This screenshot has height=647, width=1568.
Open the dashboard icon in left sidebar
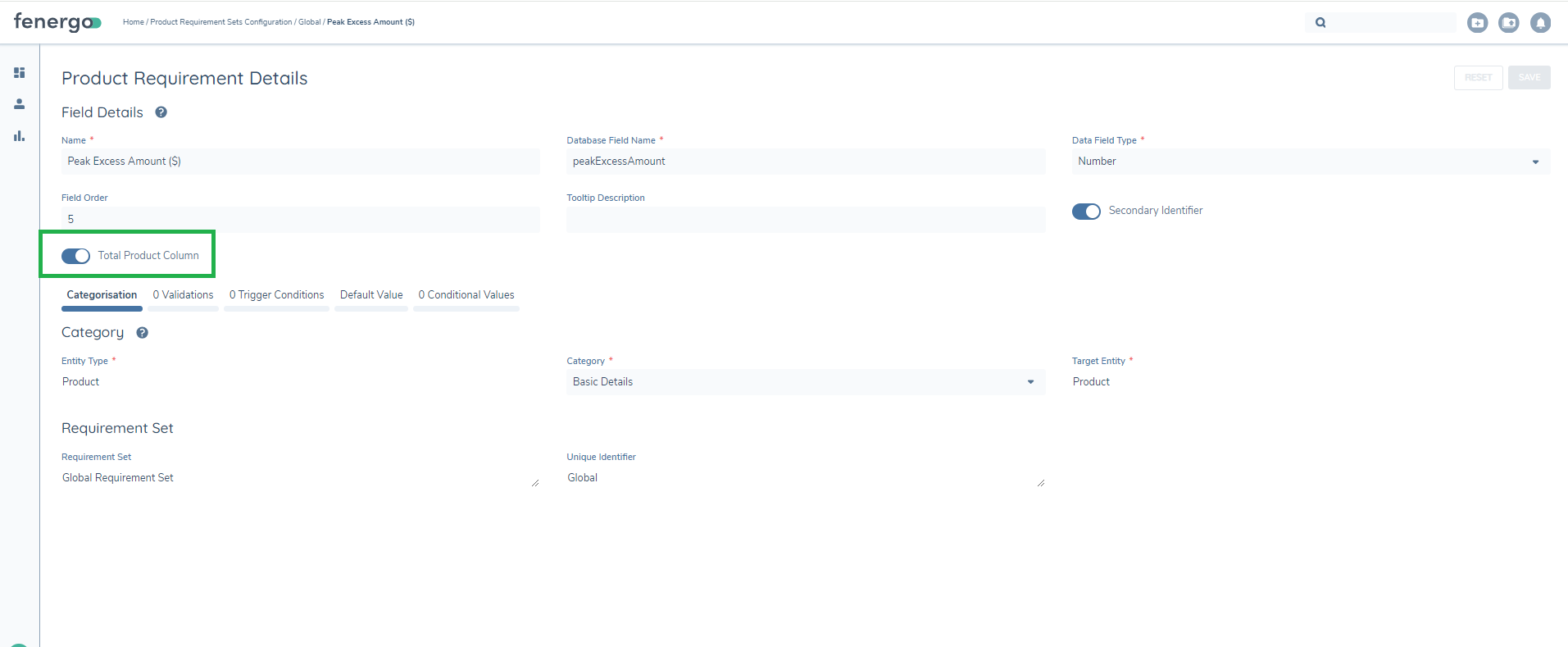tap(20, 73)
